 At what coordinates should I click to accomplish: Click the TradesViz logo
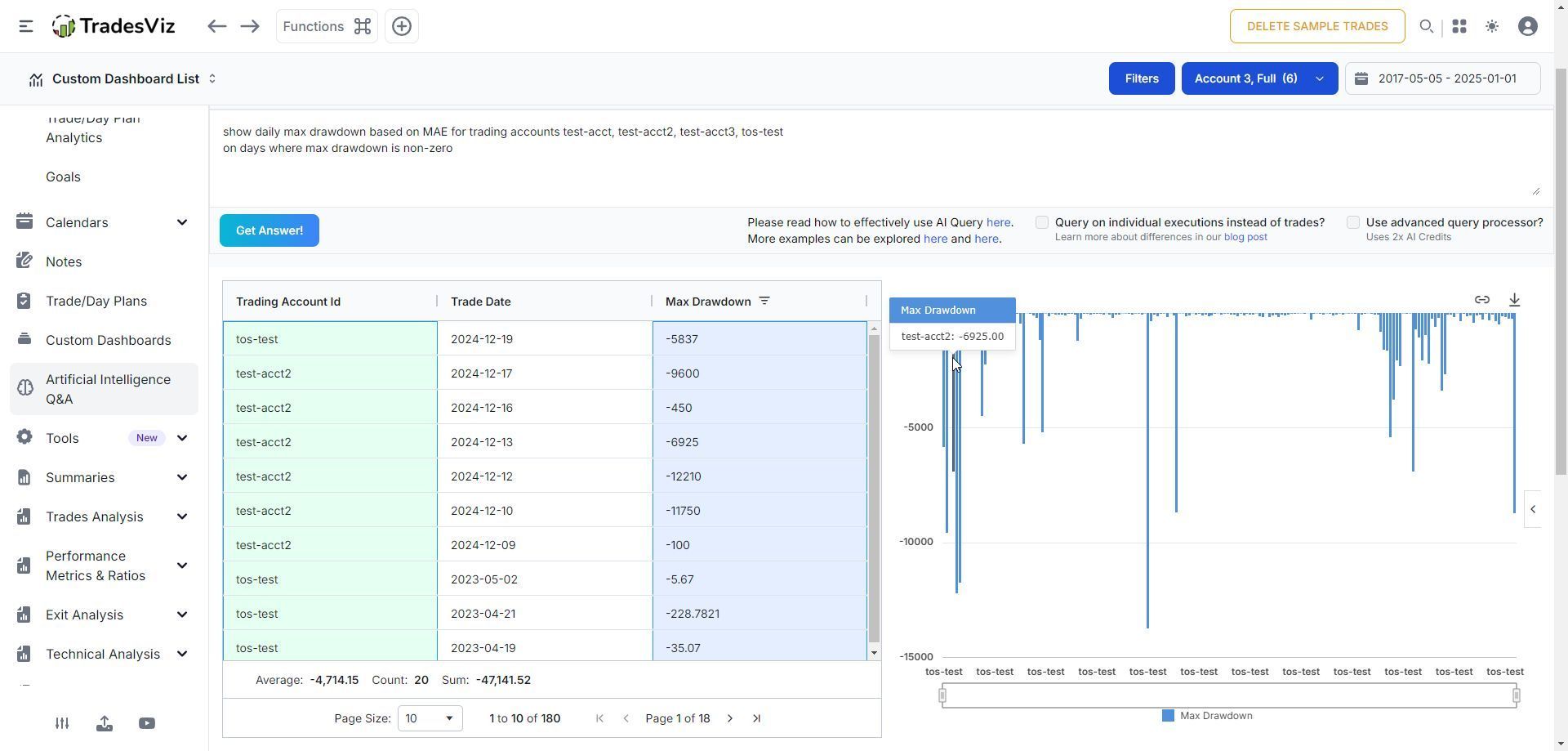(x=114, y=26)
